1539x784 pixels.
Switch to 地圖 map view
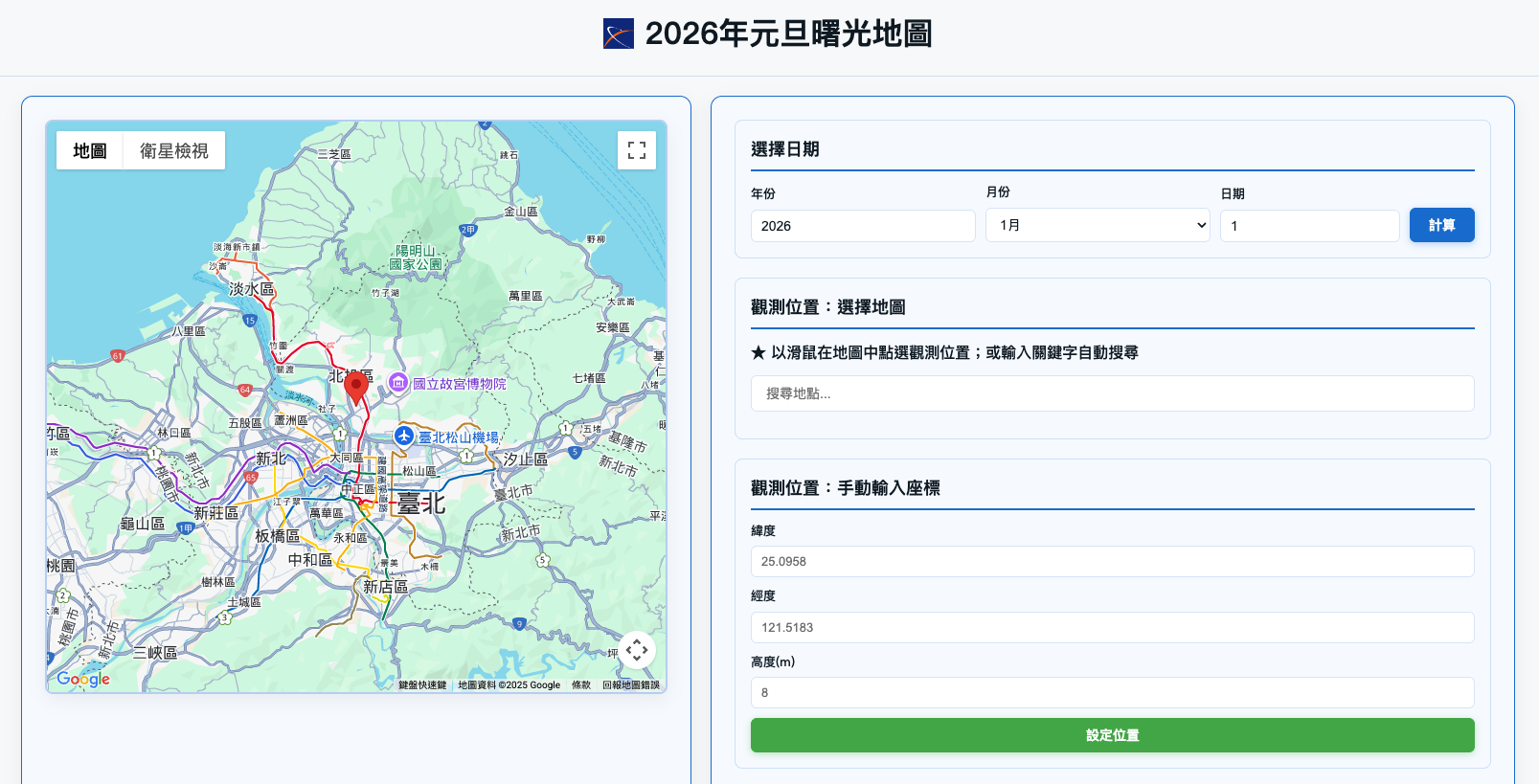[90, 150]
